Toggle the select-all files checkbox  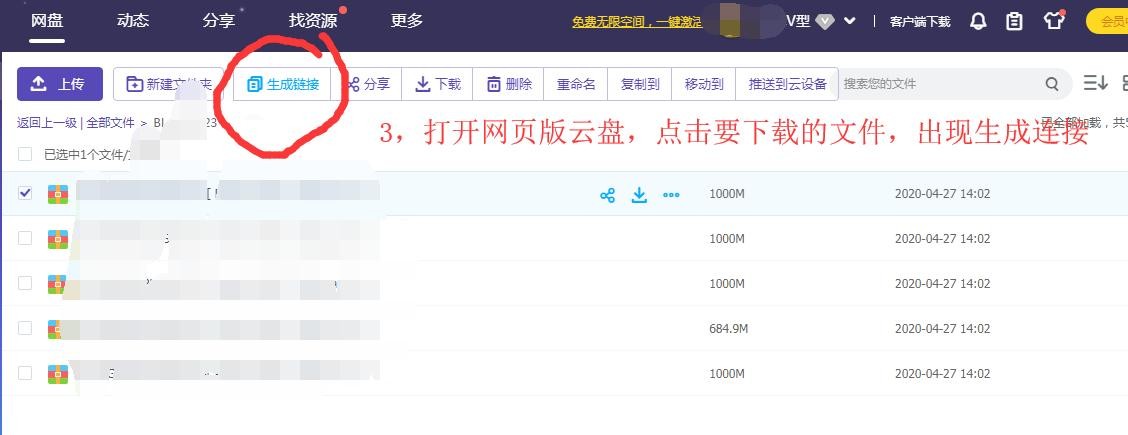point(25,154)
